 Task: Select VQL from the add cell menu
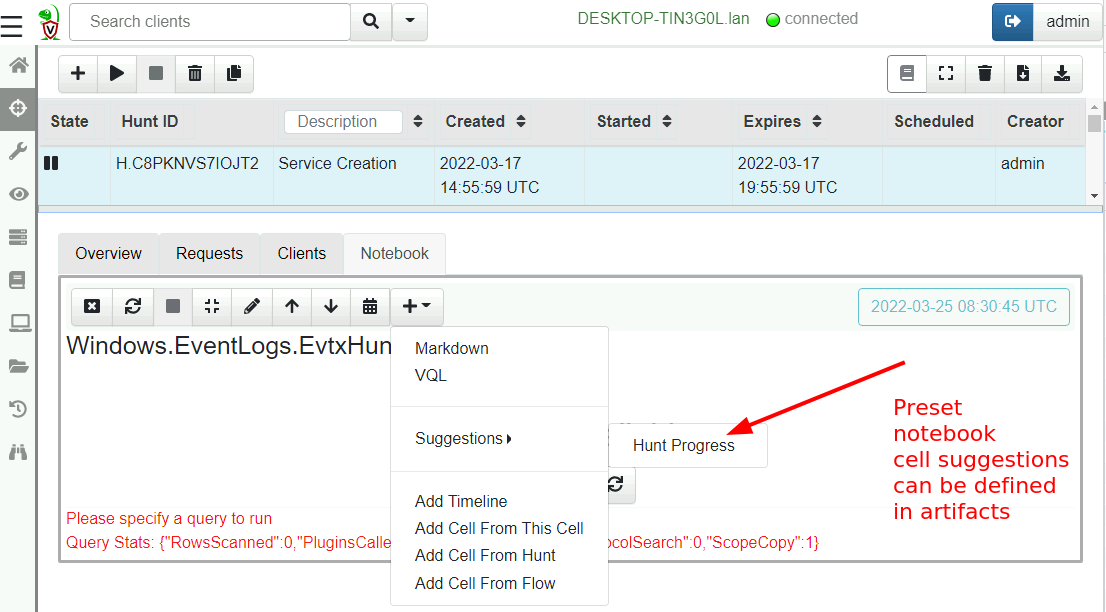[431, 376]
